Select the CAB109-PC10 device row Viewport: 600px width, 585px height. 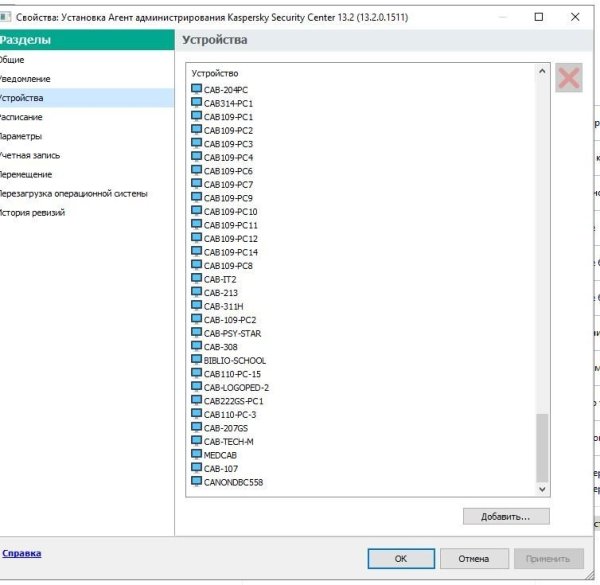(x=225, y=212)
